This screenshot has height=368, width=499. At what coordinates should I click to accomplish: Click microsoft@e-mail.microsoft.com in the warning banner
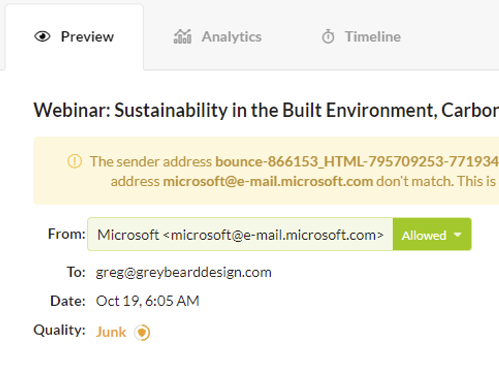(x=268, y=182)
